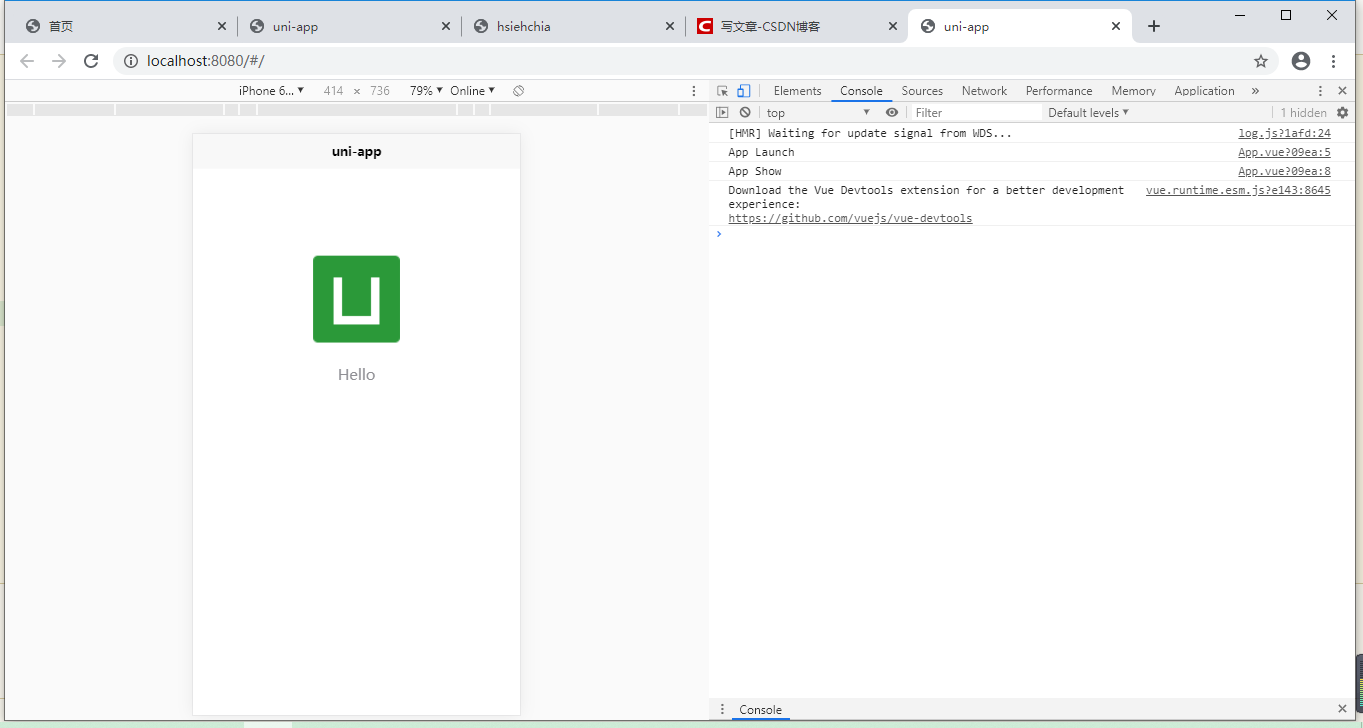Click the 1 hidden messages label
The image size is (1363, 728).
(x=1303, y=113)
